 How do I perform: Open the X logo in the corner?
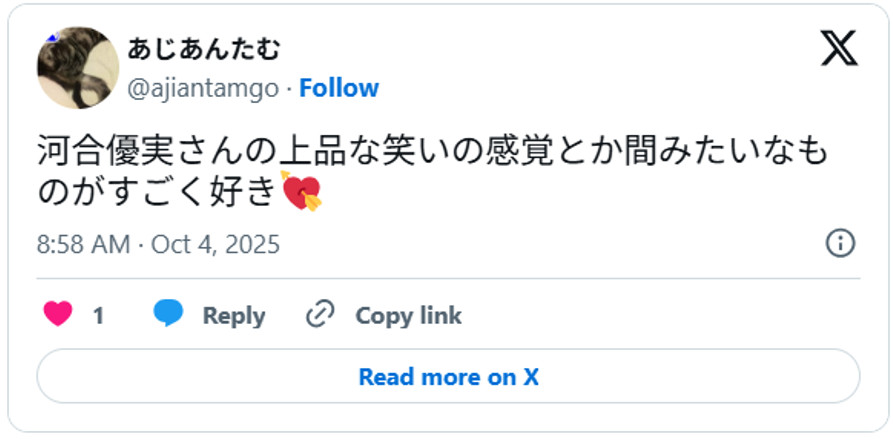(x=839, y=48)
